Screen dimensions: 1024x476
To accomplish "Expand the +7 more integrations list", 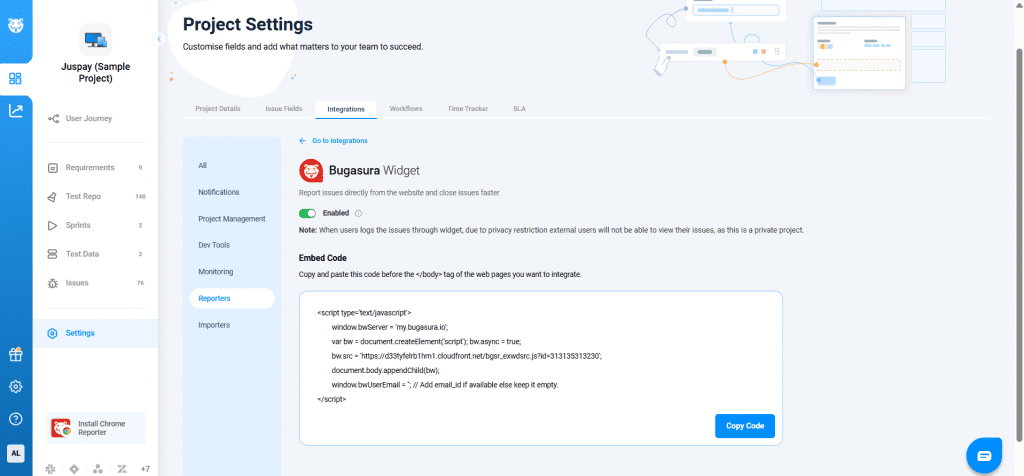I will click(x=145, y=468).
